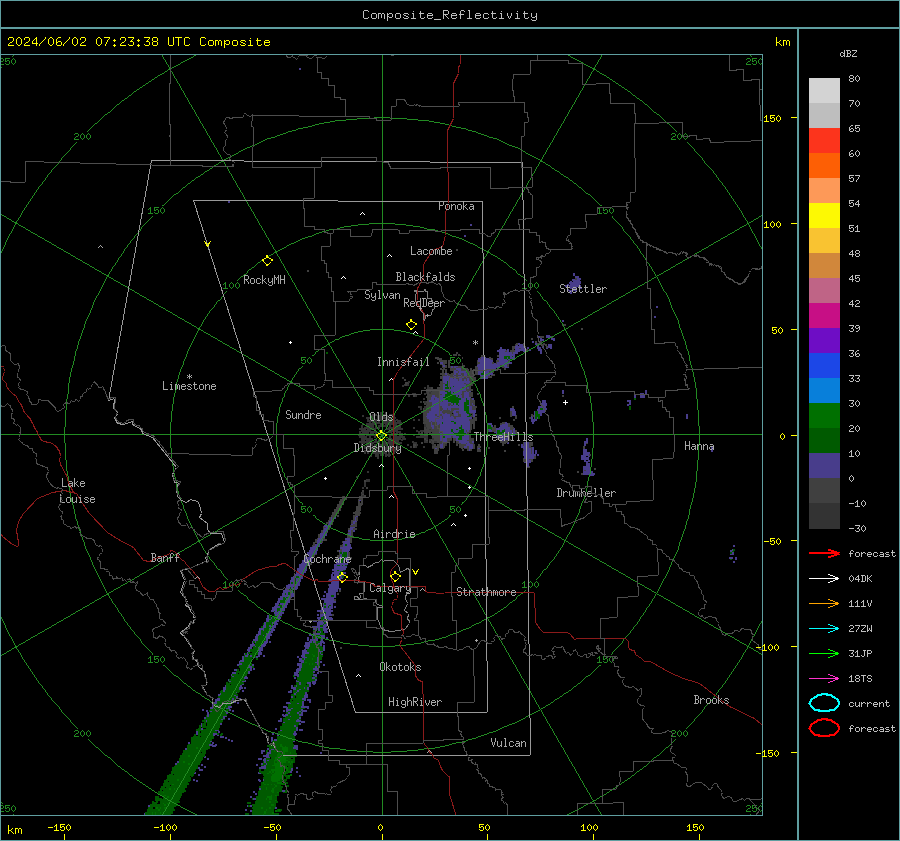Select the bright yellow 51-54 dBZ swatch
The width and height of the screenshot is (900, 841).
click(x=824, y=215)
